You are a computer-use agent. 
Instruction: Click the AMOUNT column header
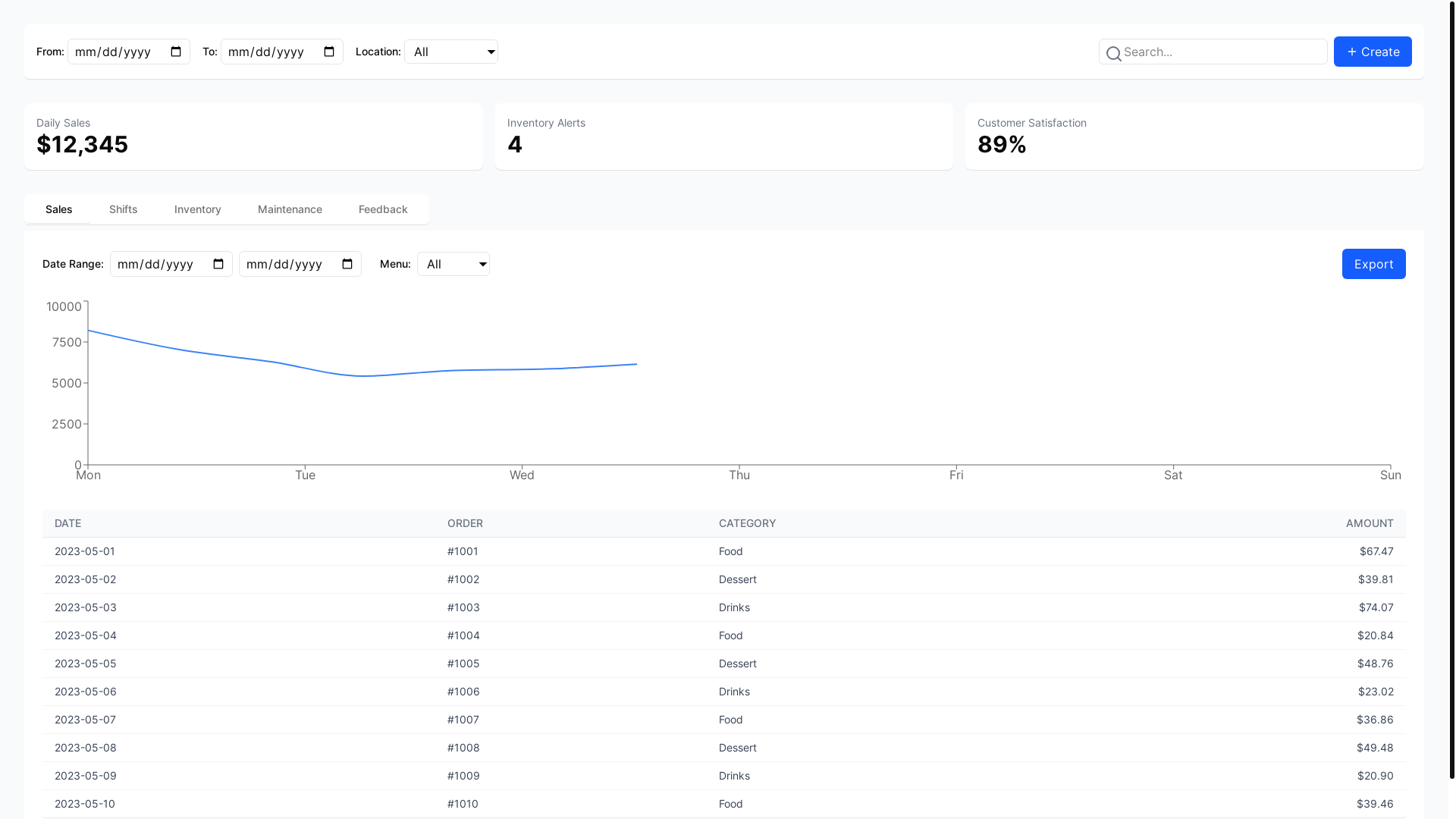pos(1370,523)
